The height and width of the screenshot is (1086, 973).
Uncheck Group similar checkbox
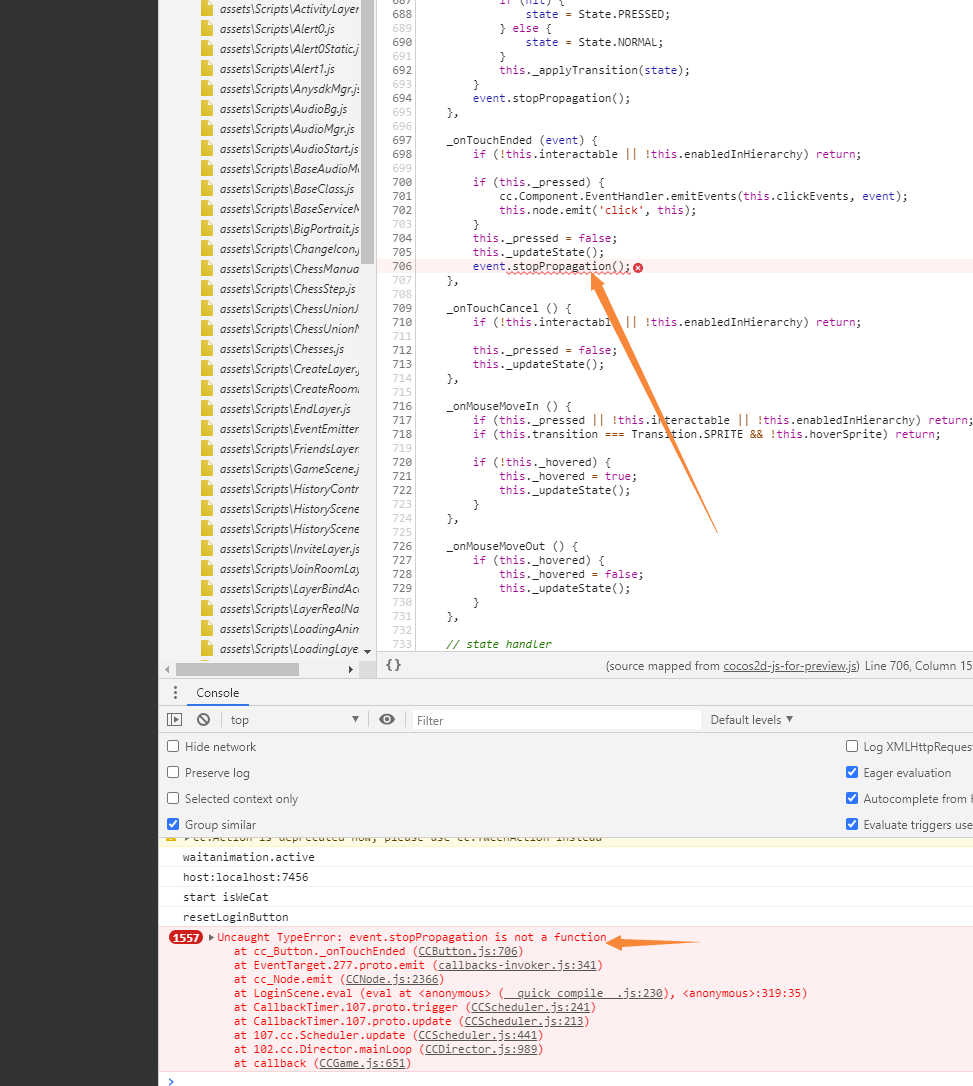tap(173, 824)
